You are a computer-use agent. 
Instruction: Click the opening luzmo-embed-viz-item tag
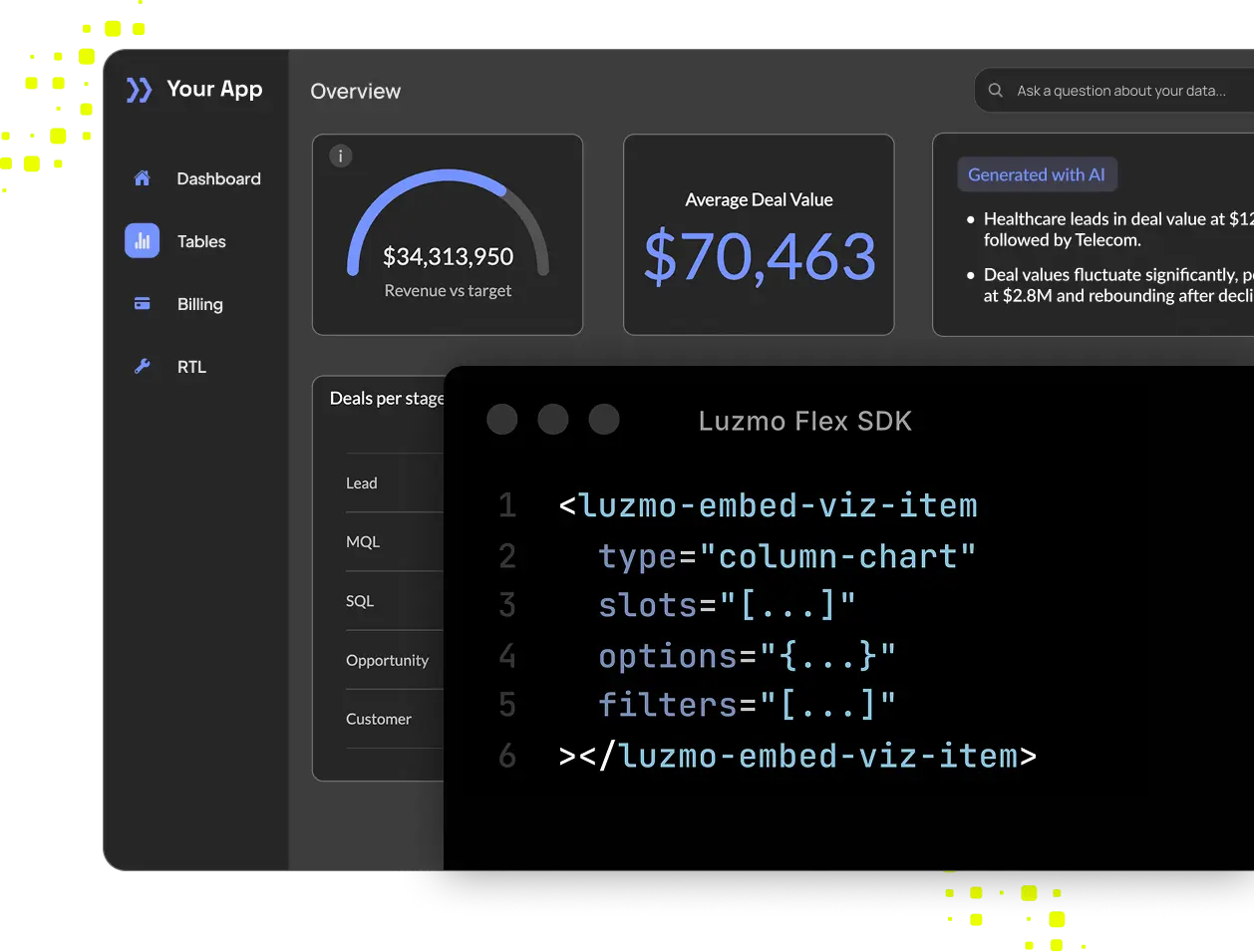pos(768,505)
